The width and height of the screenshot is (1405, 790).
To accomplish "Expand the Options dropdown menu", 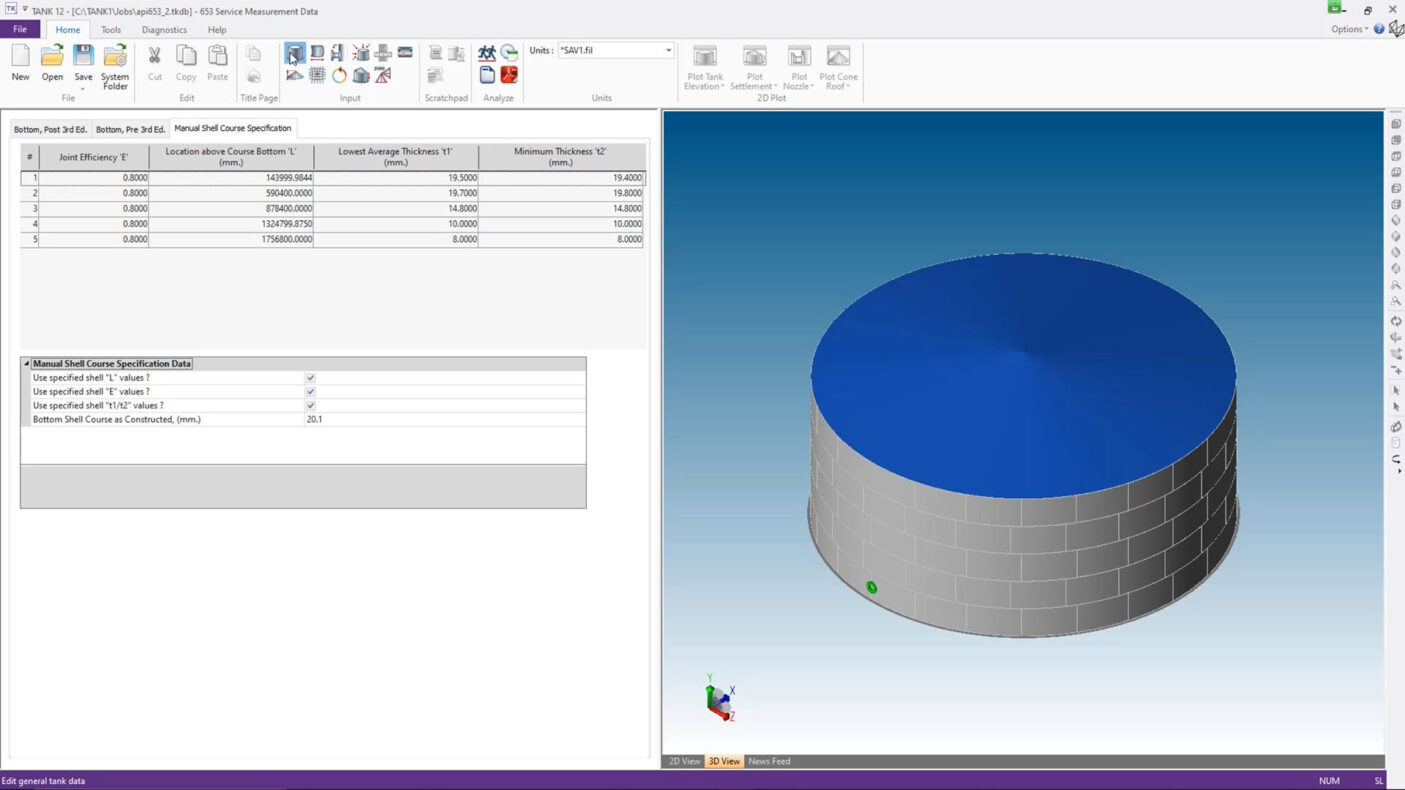I will pos(1349,29).
